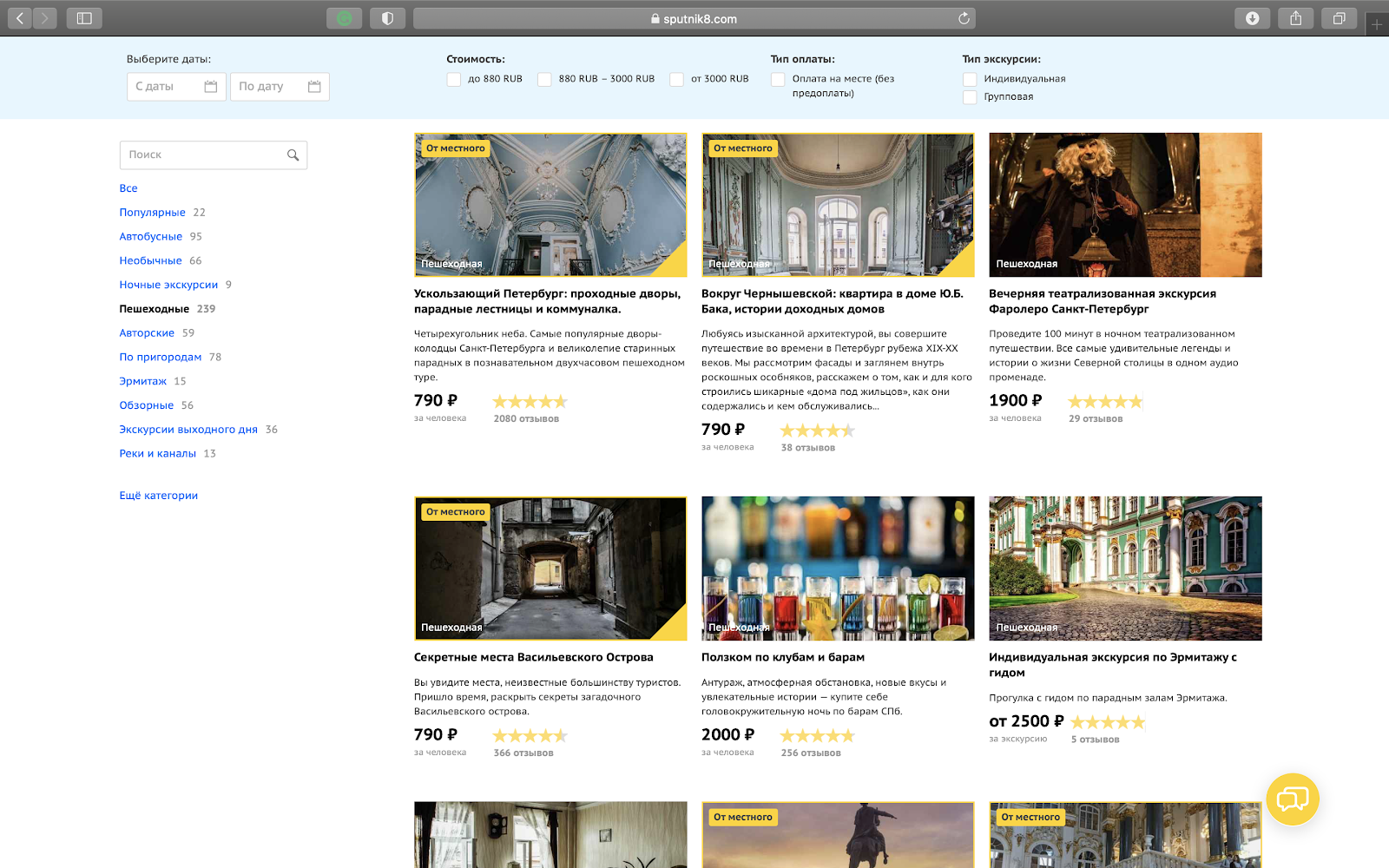This screenshot has height=868, width=1389.
Task: Select the 'Пешеходные' category
Action: [155, 309]
